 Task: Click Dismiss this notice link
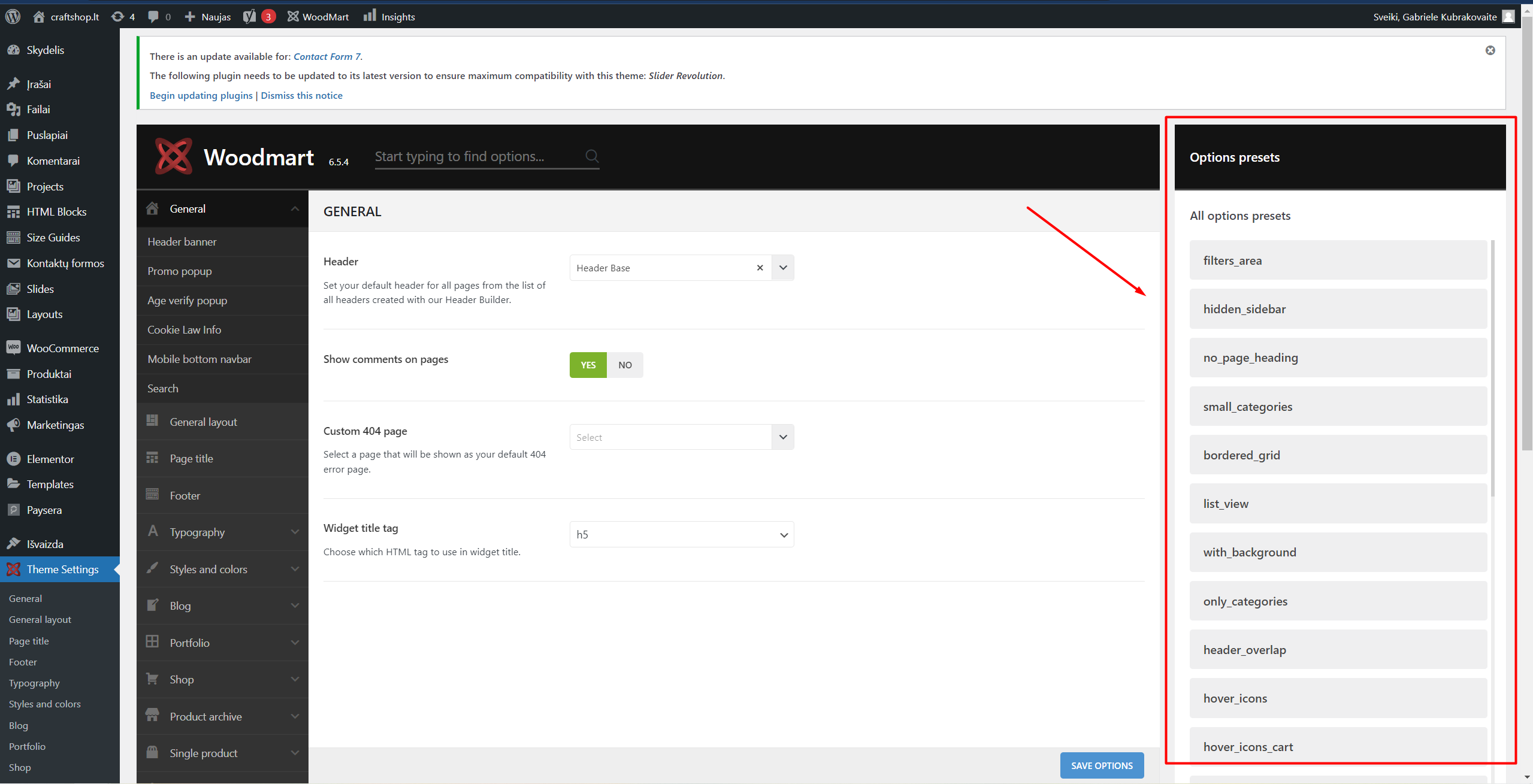(301, 96)
